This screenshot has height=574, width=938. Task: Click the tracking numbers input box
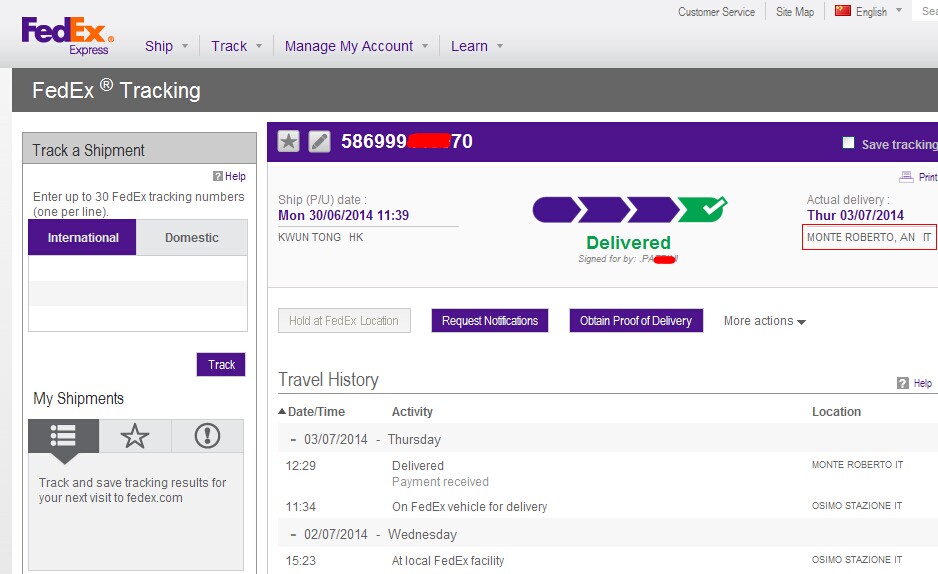point(138,293)
